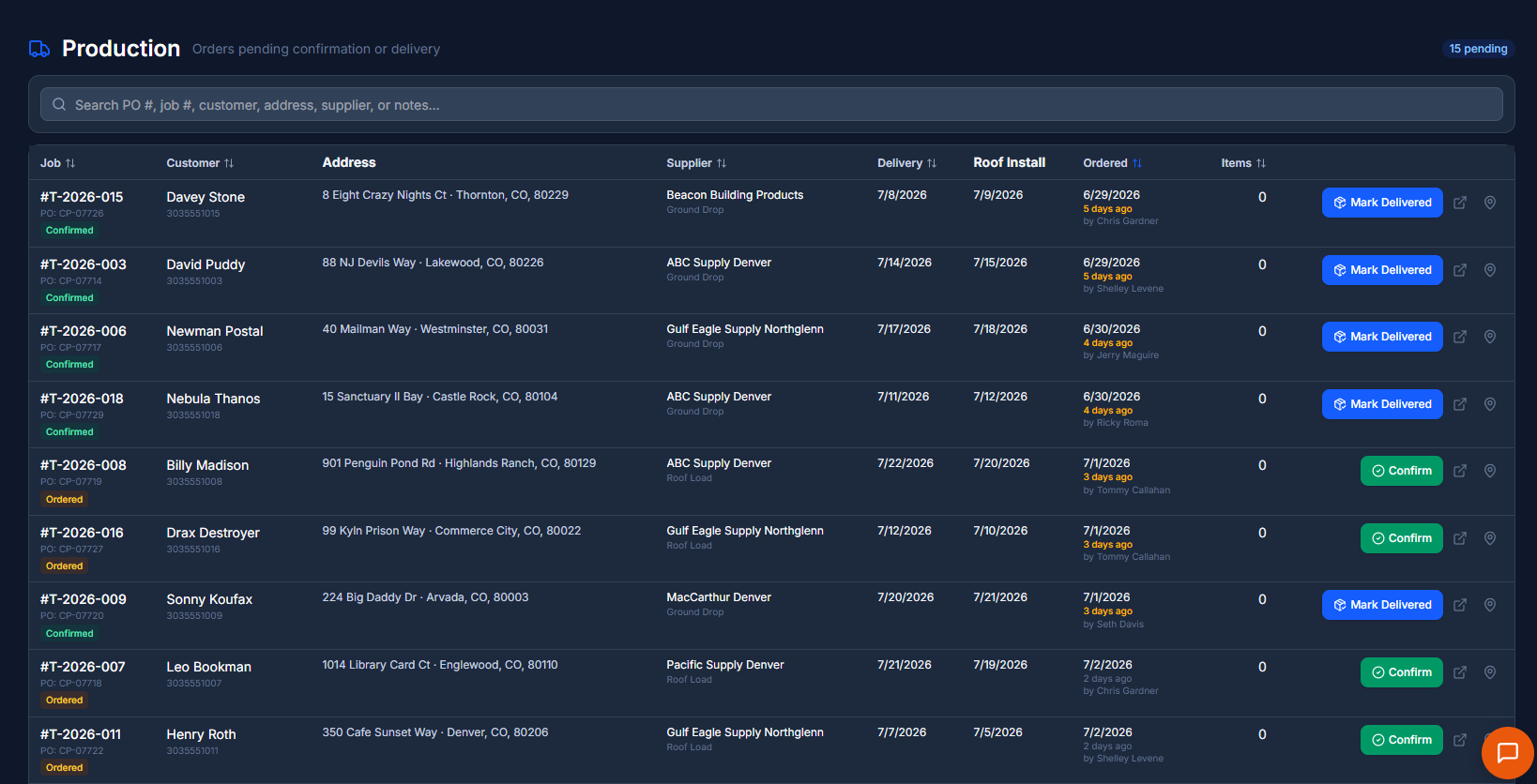Click supplier MacCarthur Denver
The width and height of the screenshot is (1537, 784).
719,597
